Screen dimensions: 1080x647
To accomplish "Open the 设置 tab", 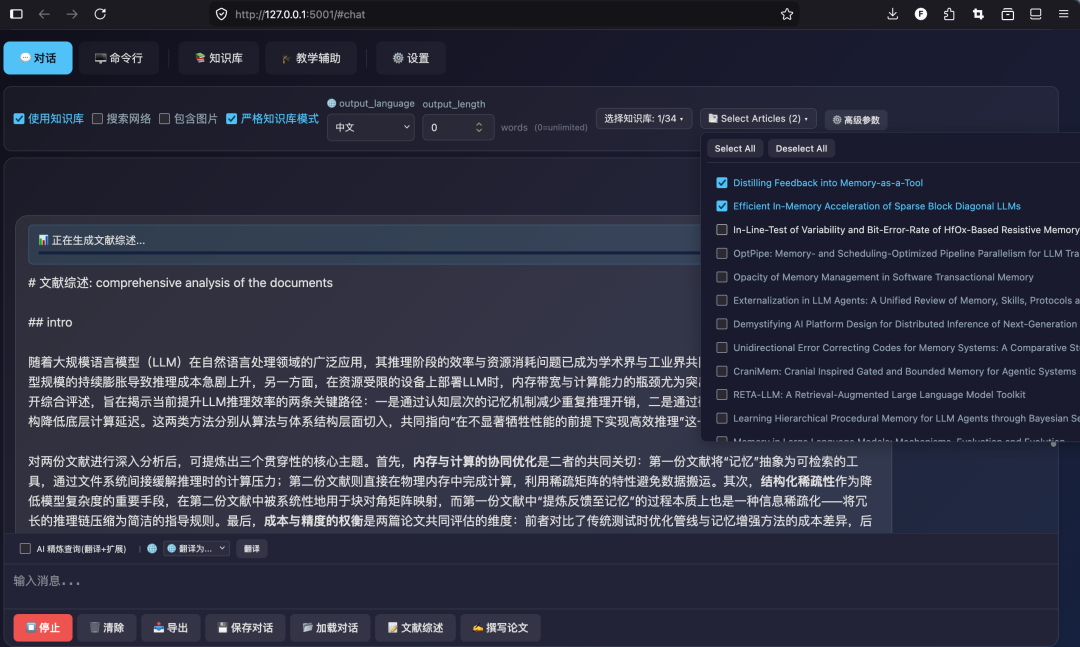I will pyautogui.click(x=411, y=58).
